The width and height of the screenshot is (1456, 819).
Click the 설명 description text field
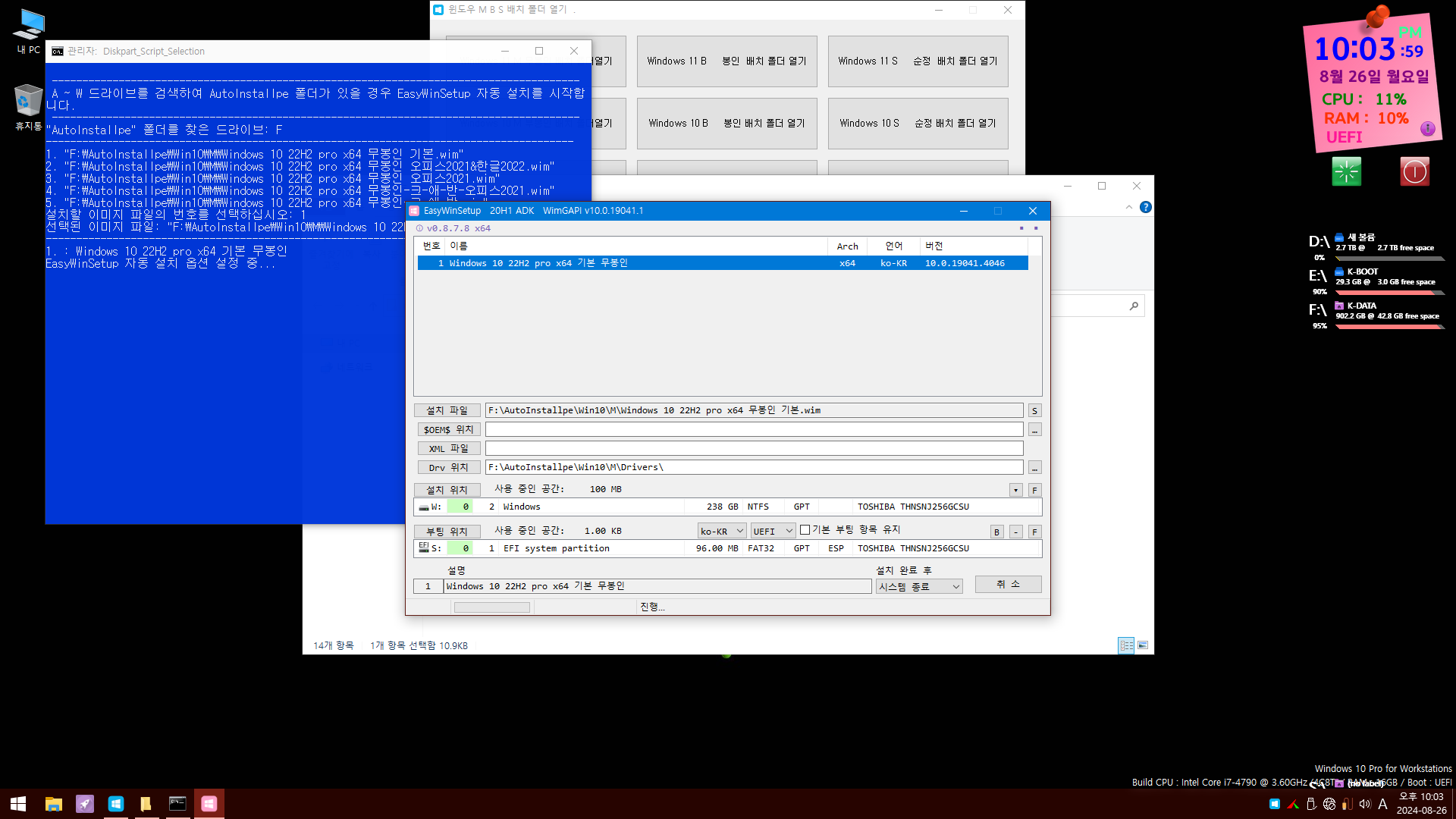[657, 586]
